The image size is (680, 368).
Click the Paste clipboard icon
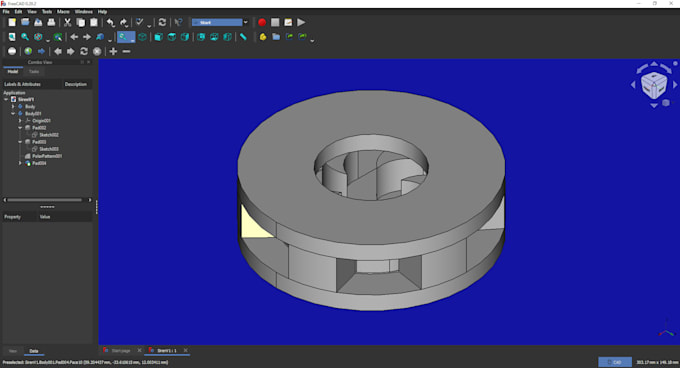click(94, 22)
